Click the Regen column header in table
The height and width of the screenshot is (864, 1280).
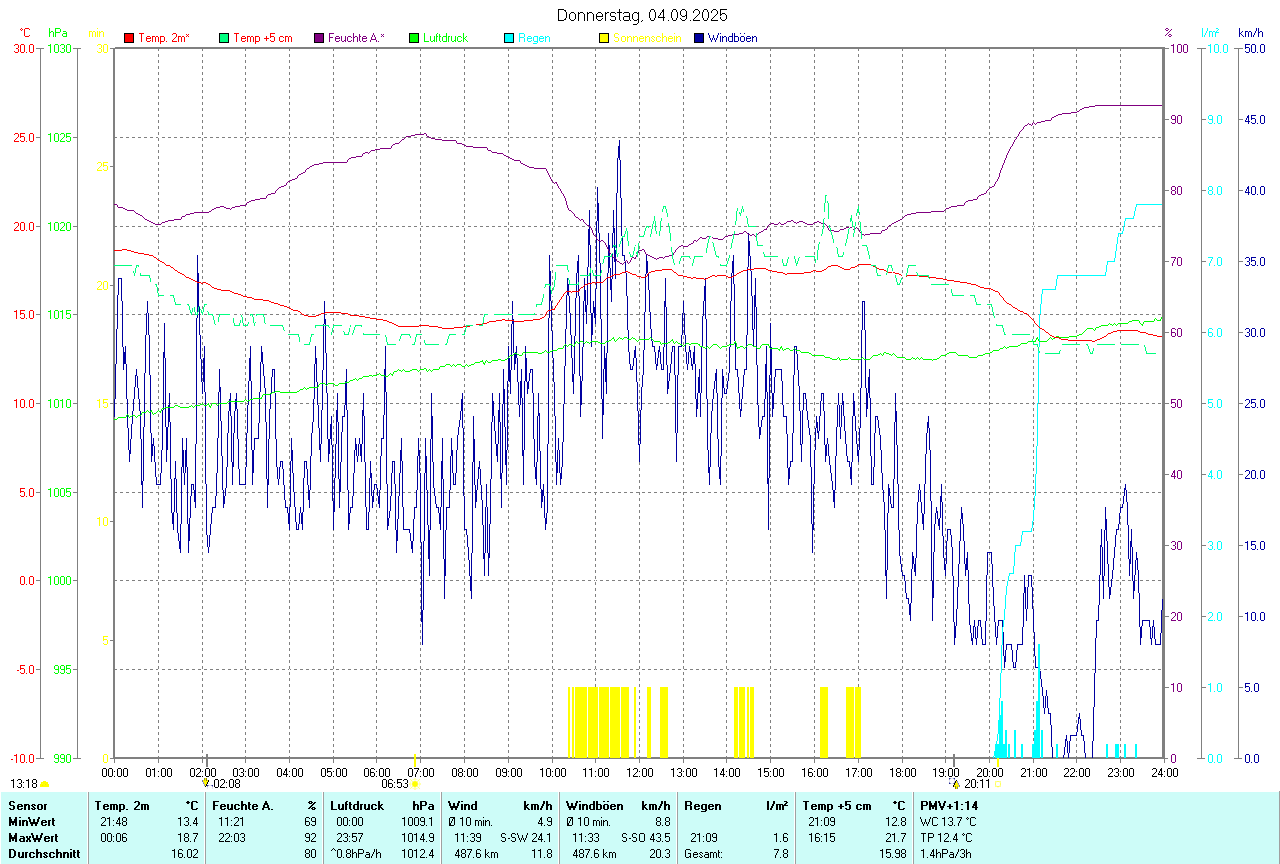[701, 806]
